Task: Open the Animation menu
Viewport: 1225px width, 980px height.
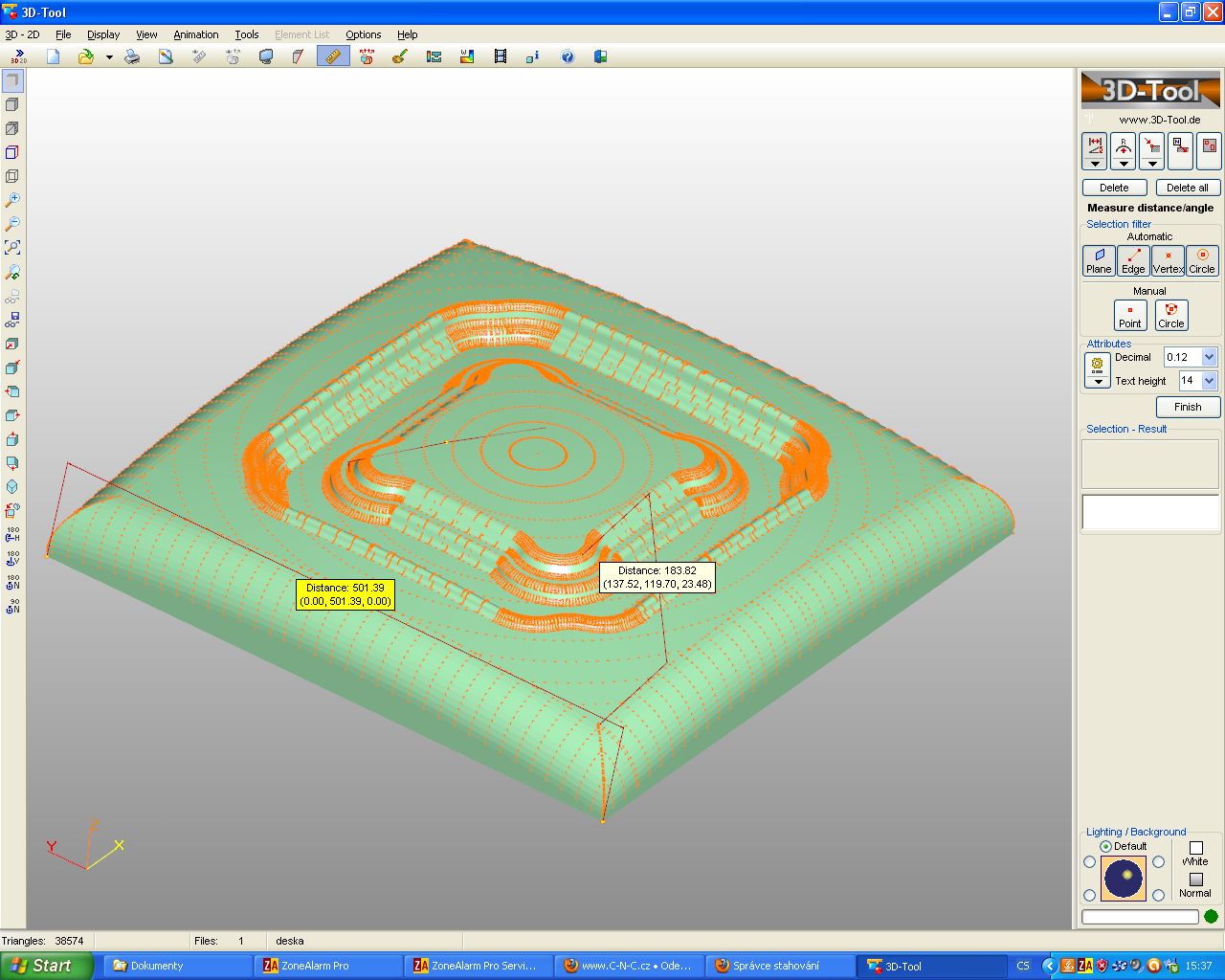Action: tap(196, 34)
